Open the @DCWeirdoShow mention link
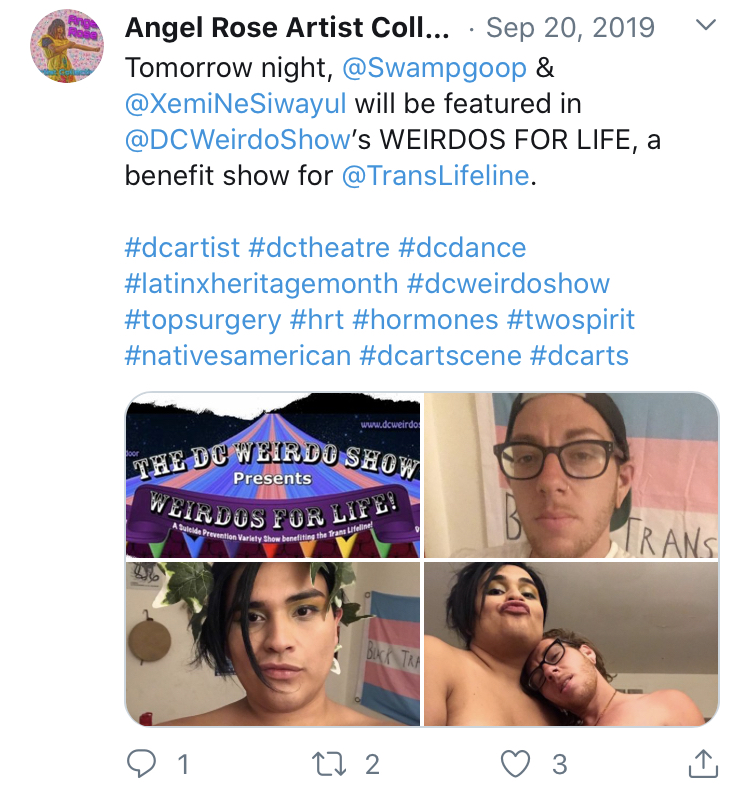The width and height of the screenshot is (750, 805). [238, 140]
